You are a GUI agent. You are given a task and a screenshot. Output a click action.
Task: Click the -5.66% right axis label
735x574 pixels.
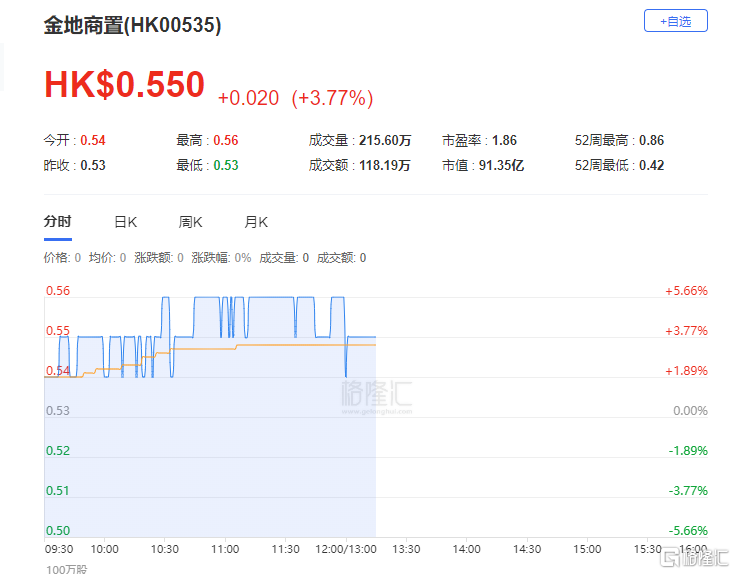tap(688, 530)
